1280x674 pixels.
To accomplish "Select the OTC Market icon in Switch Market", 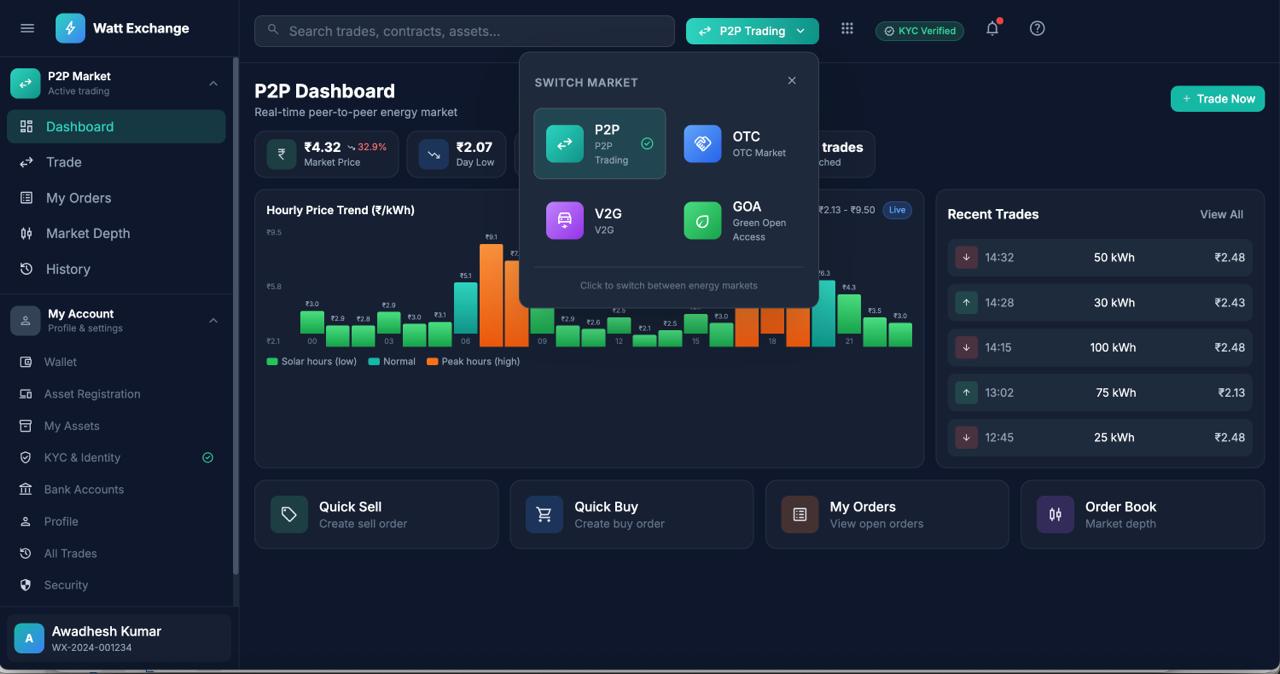I will [702, 144].
